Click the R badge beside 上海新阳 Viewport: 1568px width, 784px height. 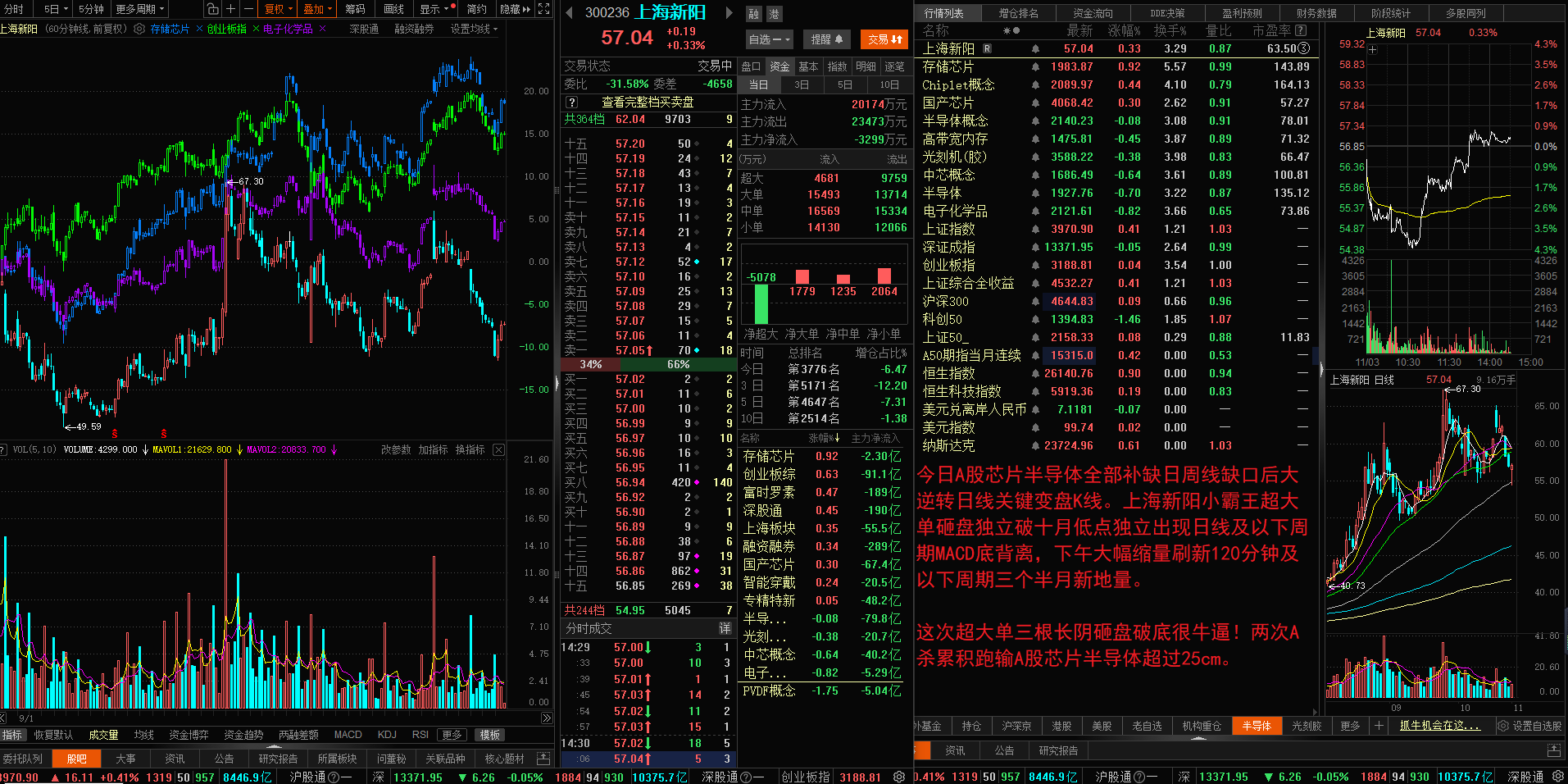click(x=987, y=48)
